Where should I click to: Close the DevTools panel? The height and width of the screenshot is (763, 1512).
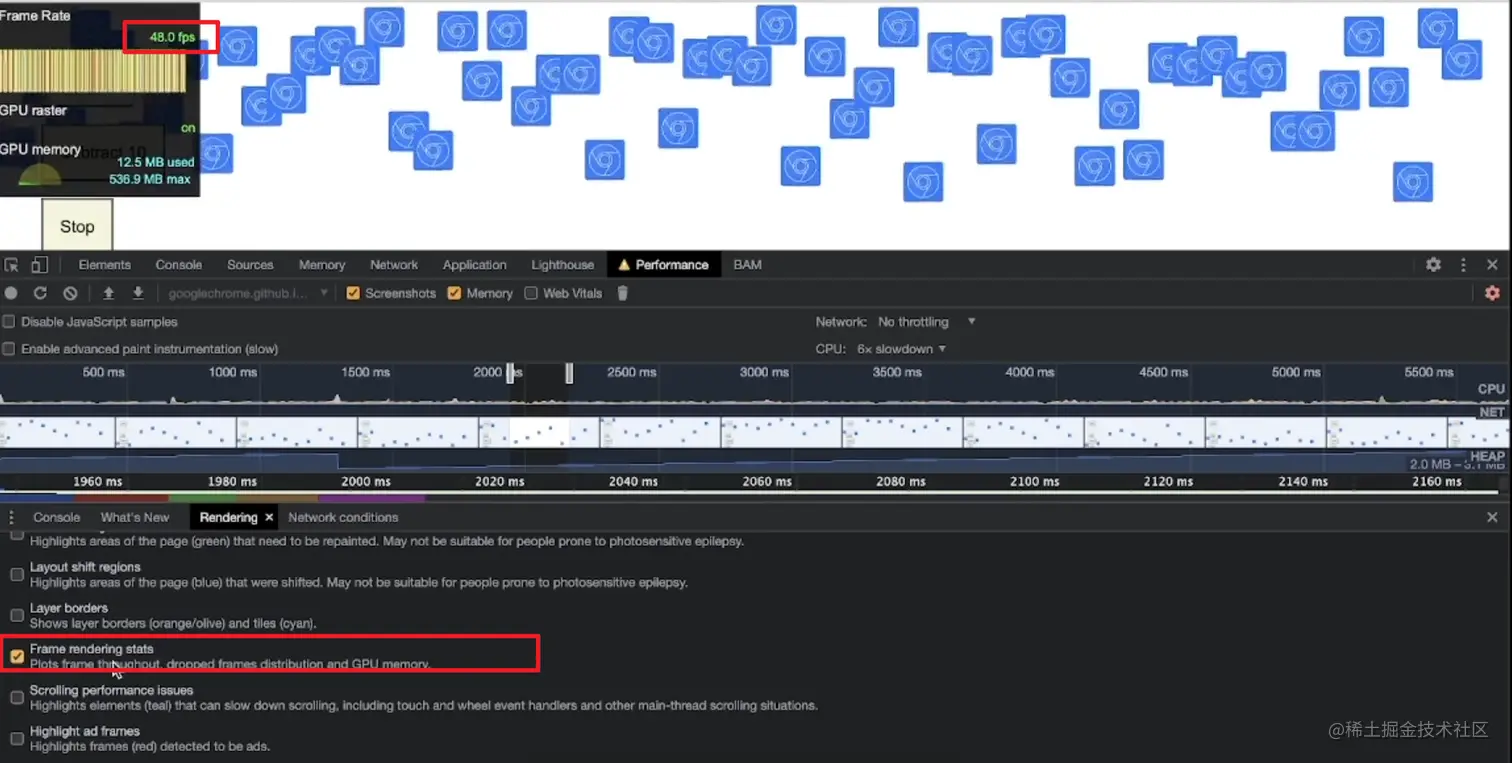pos(1492,265)
